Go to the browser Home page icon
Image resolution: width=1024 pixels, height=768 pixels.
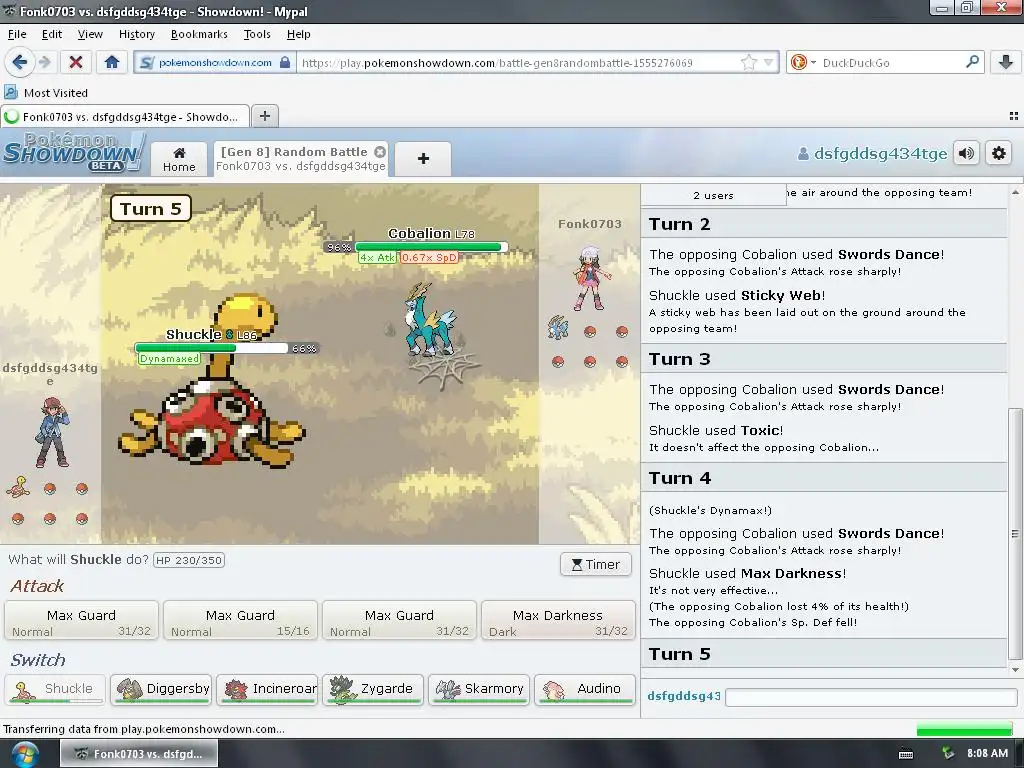[112, 62]
